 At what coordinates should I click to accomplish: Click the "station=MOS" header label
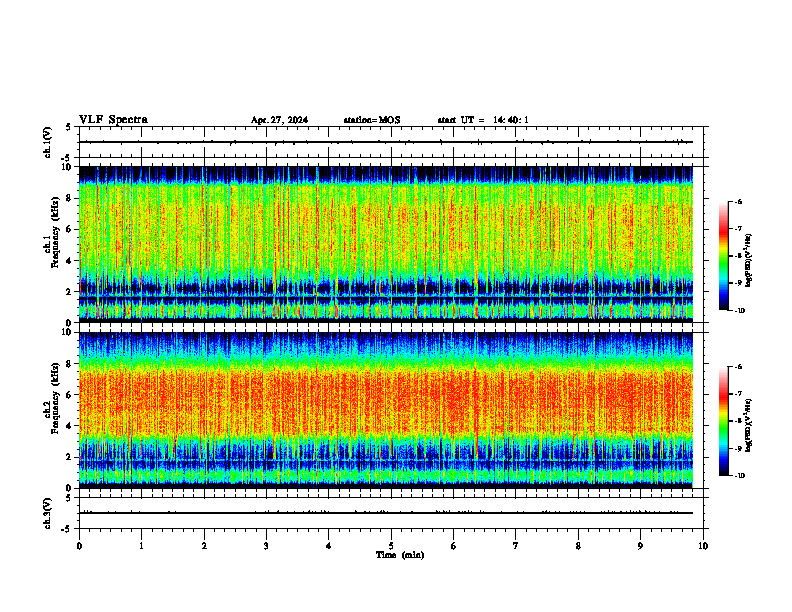pyautogui.click(x=372, y=120)
